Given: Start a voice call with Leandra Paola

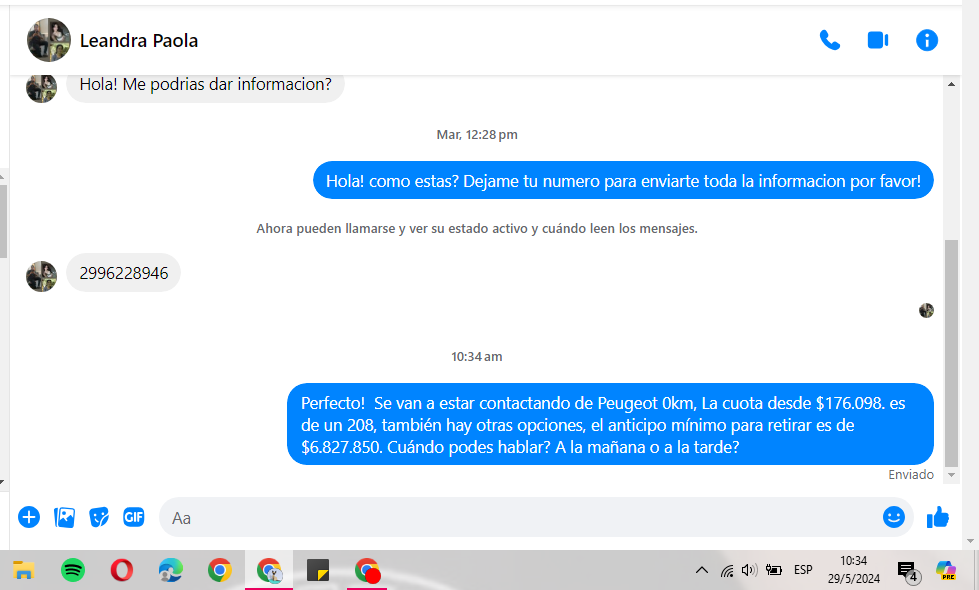Looking at the screenshot, I should click(x=829, y=40).
